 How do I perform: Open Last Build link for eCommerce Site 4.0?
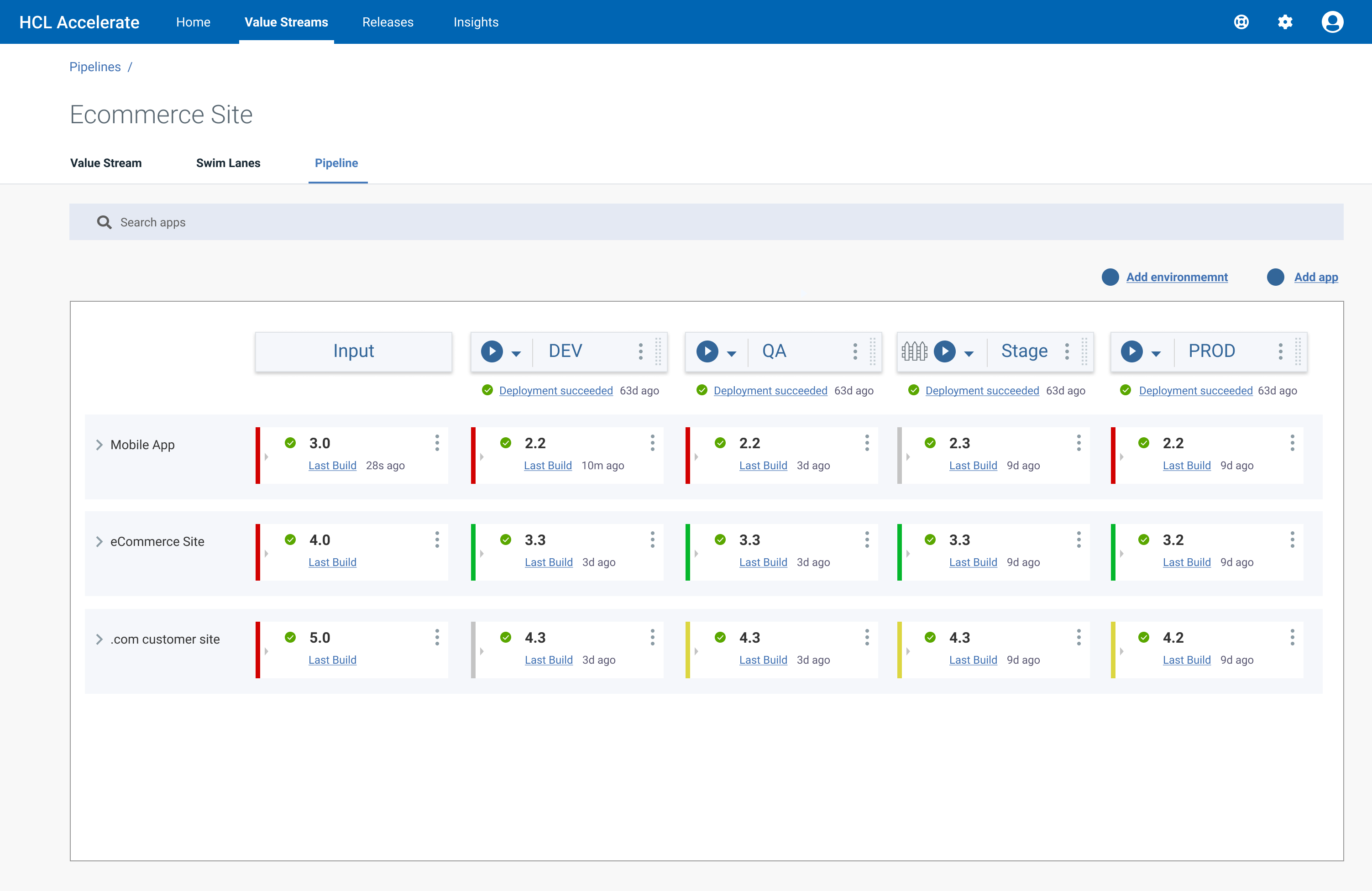click(x=332, y=562)
